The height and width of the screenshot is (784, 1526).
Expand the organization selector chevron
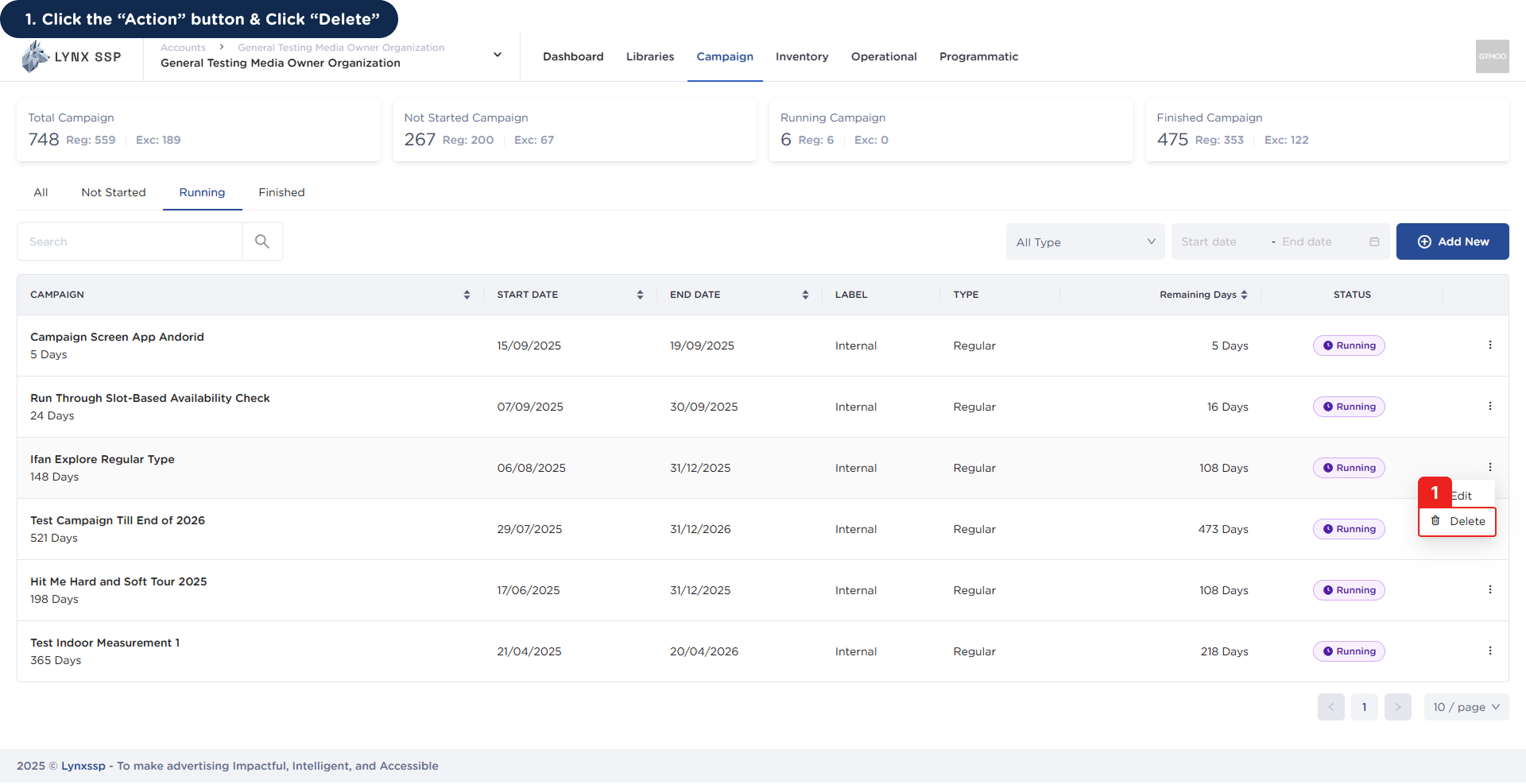click(x=498, y=56)
